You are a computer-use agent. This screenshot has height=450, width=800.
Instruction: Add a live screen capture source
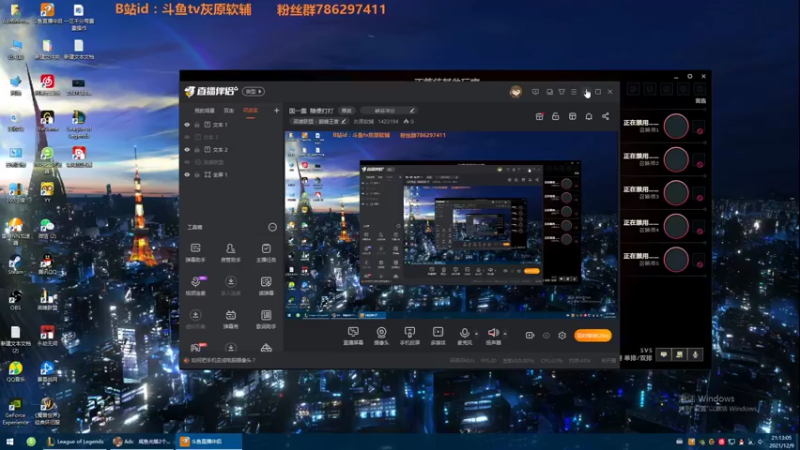coord(353,336)
